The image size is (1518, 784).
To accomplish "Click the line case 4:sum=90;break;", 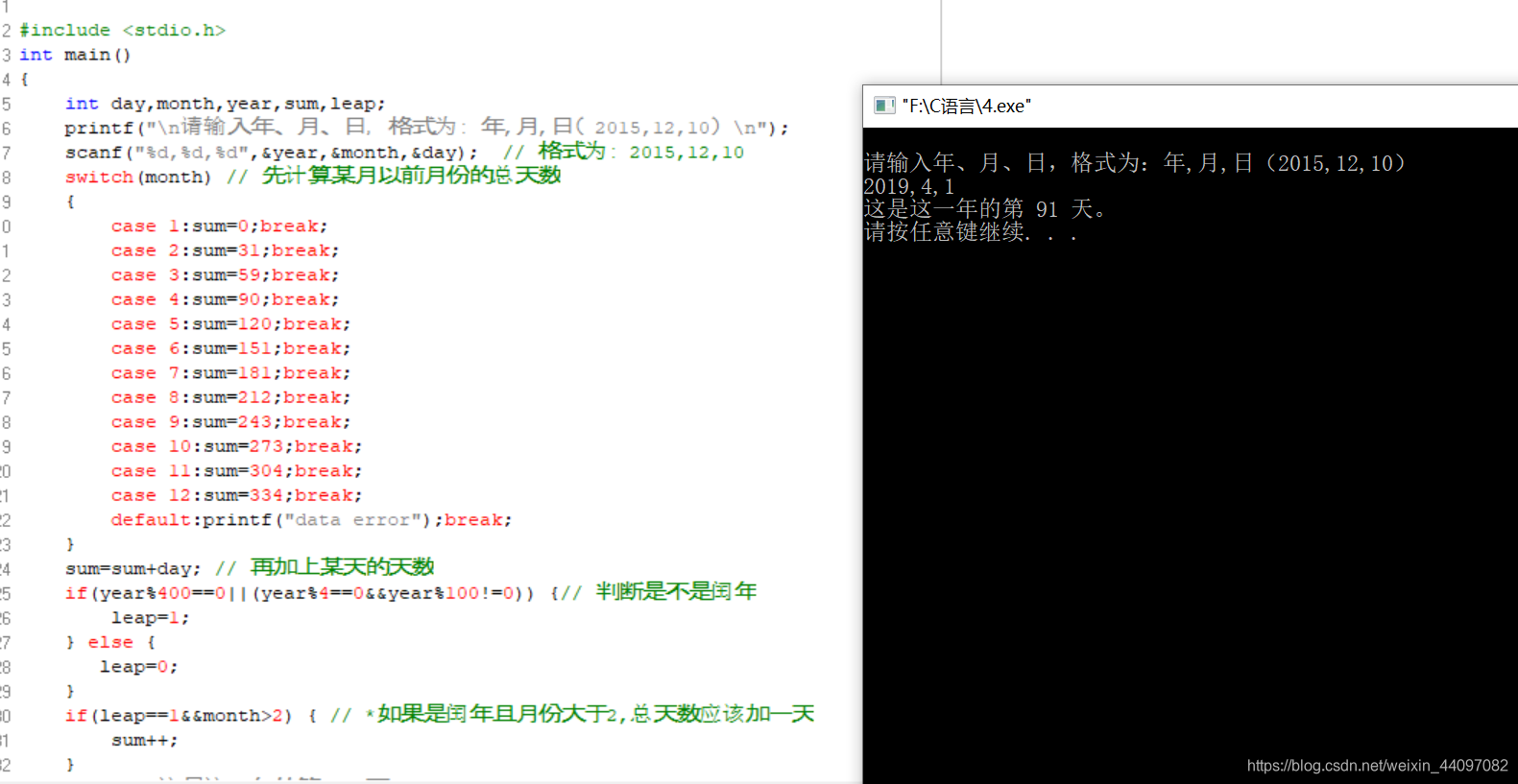I will [x=225, y=299].
